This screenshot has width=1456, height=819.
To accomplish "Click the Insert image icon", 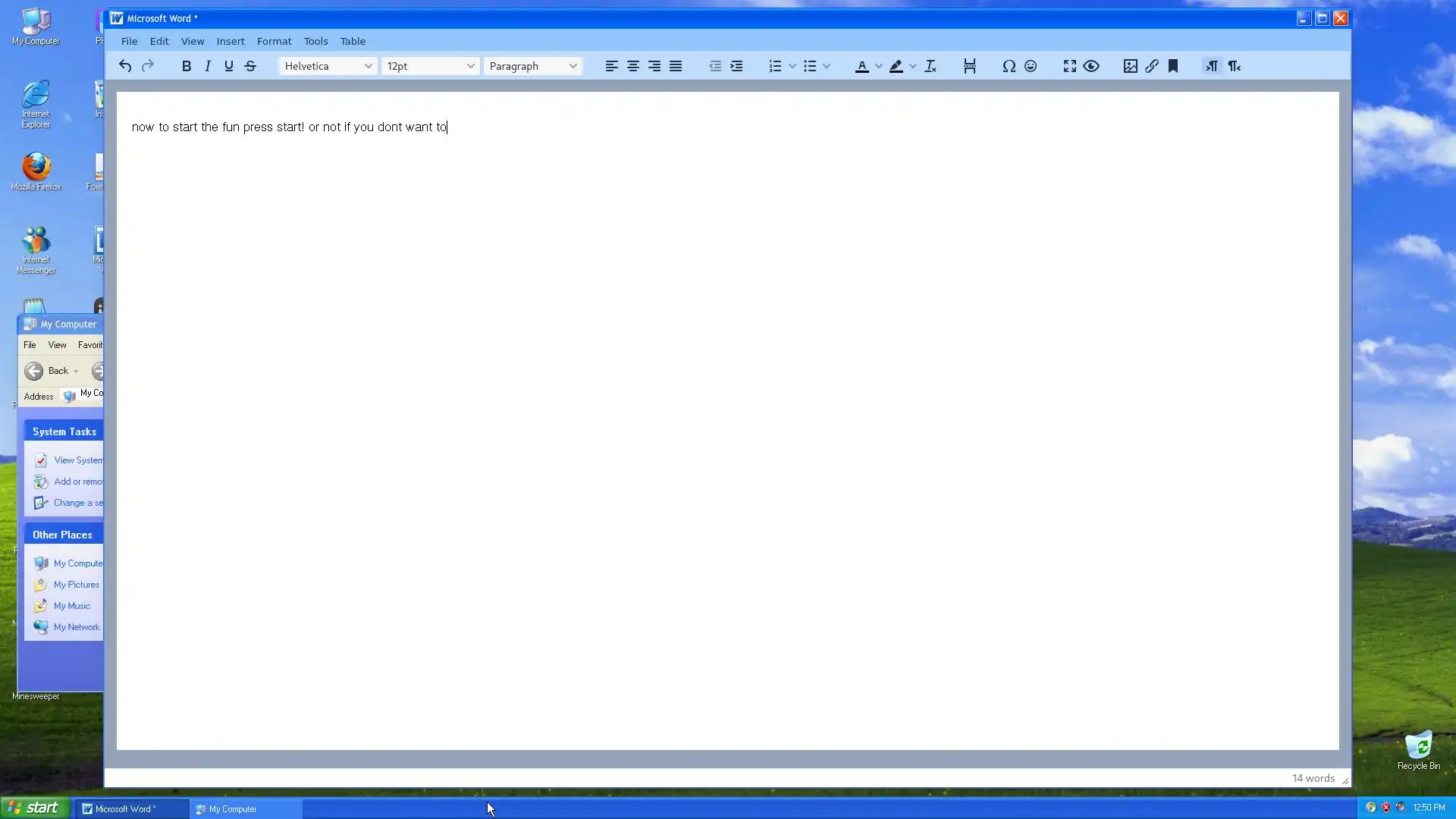I will [x=1130, y=66].
